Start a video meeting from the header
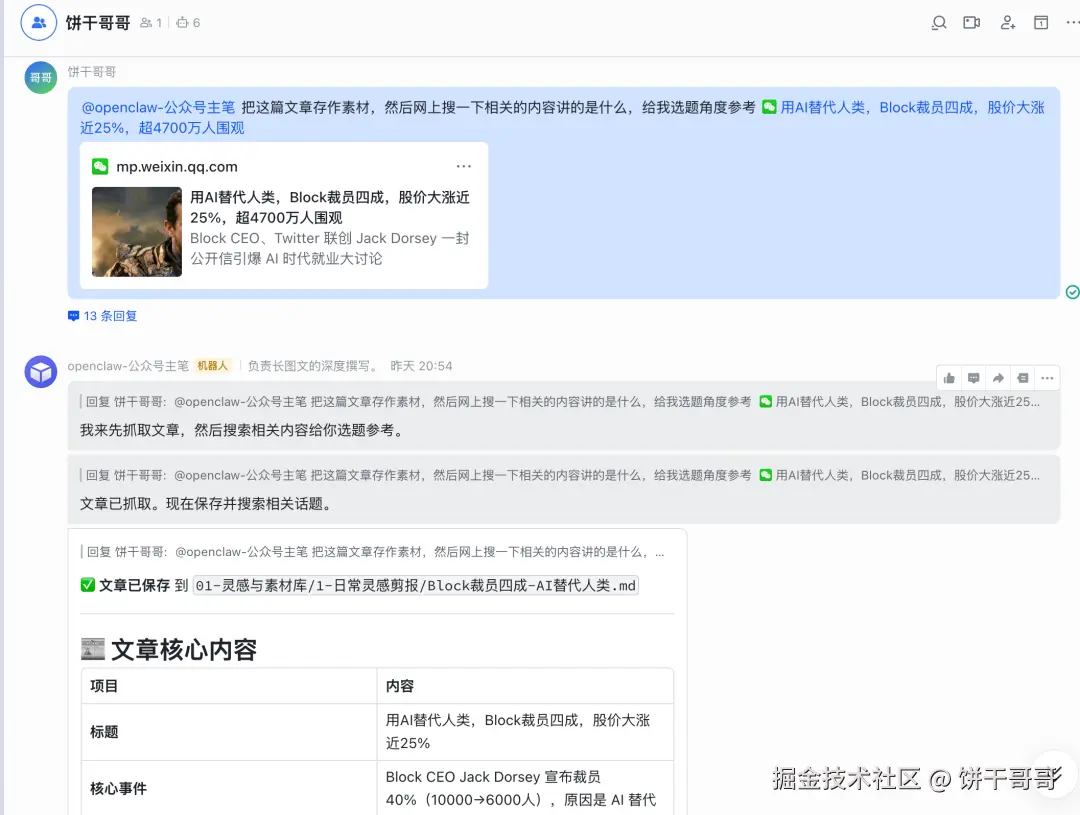 (972, 23)
